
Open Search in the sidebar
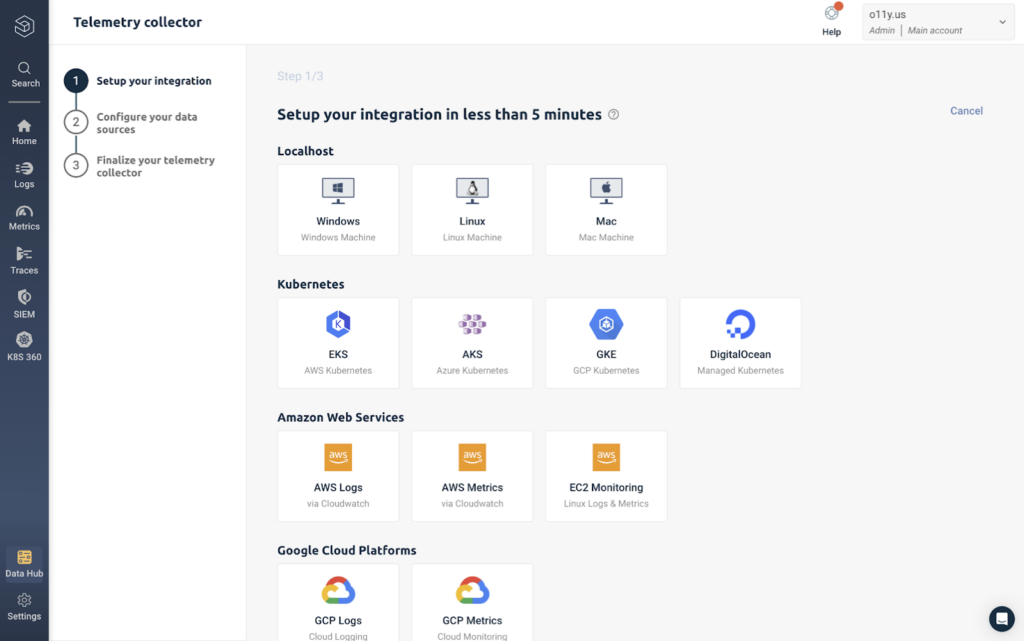pyautogui.click(x=24, y=74)
